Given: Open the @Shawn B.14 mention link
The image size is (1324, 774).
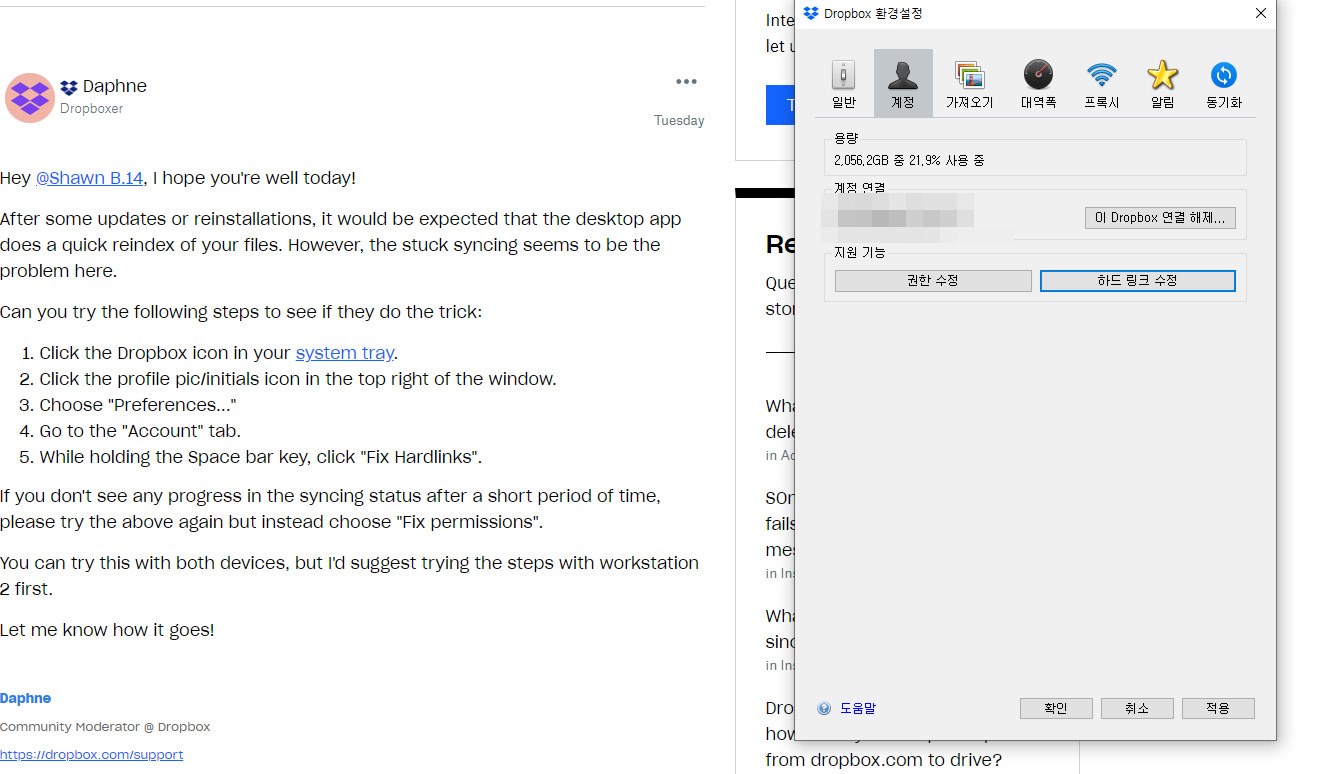Looking at the screenshot, I should (x=89, y=178).
